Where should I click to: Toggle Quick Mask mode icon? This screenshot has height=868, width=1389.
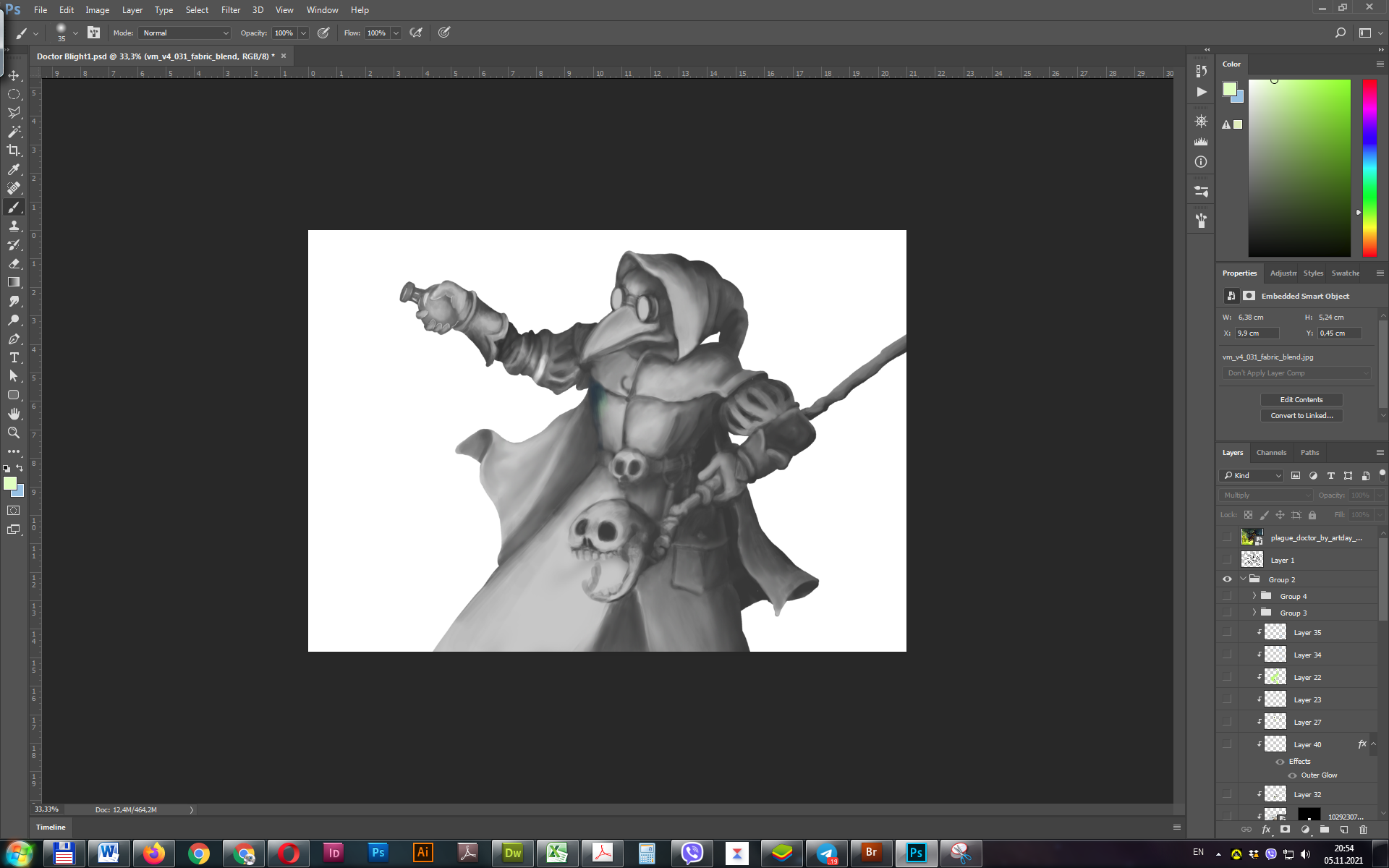[14, 511]
